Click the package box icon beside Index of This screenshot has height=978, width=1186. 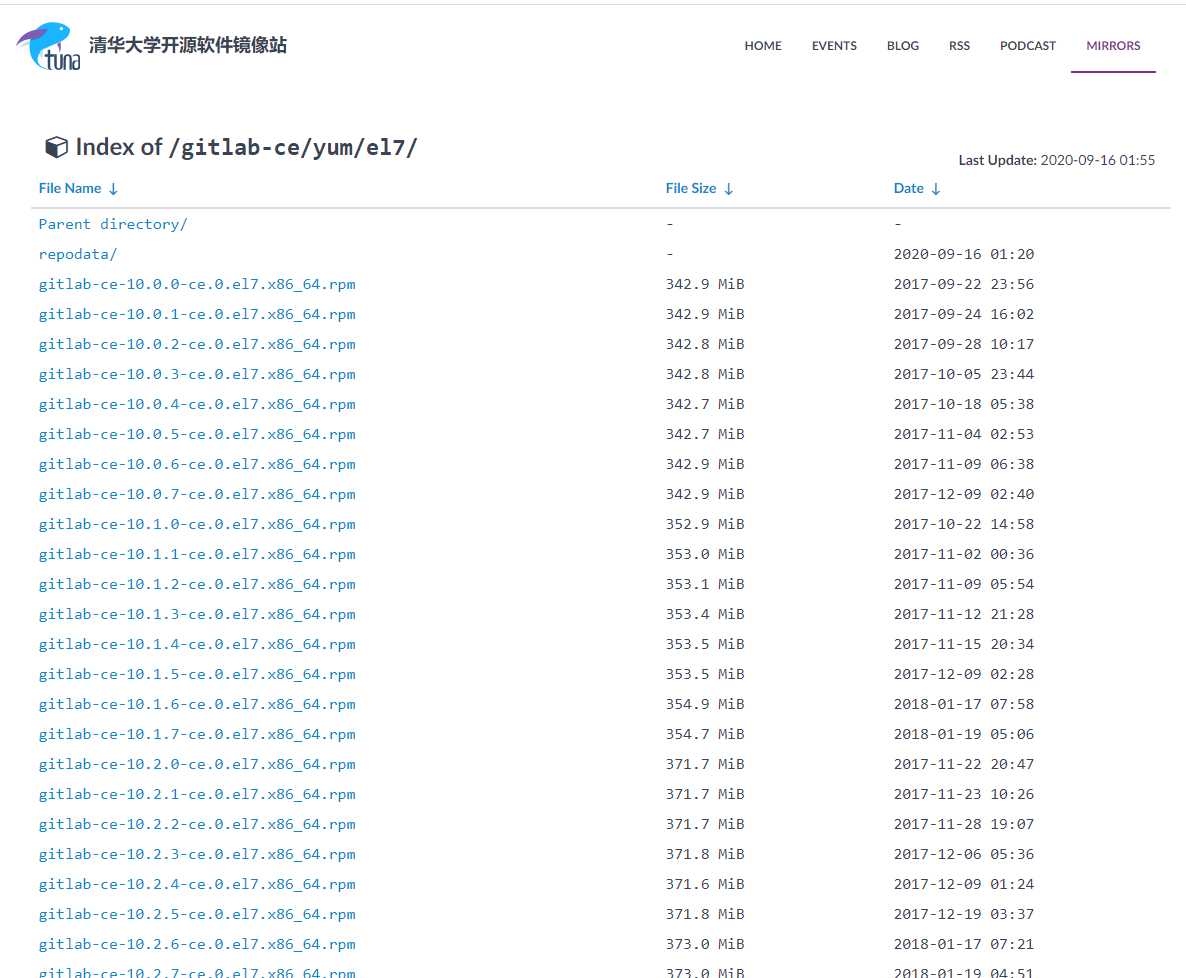coord(56,147)
